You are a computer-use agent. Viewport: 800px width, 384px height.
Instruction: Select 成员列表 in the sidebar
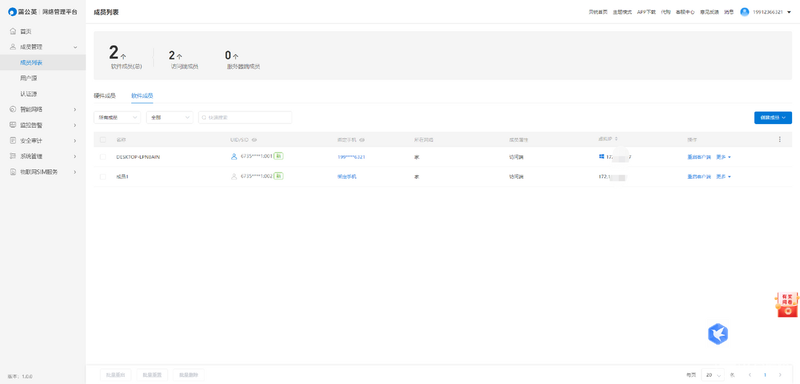[43, 63]
